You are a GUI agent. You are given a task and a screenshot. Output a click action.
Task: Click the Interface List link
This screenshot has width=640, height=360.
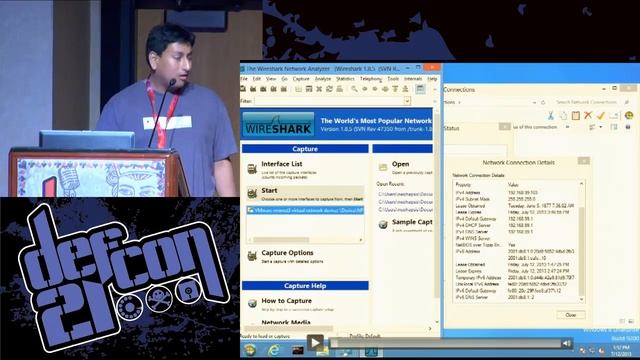coord(282,164)
